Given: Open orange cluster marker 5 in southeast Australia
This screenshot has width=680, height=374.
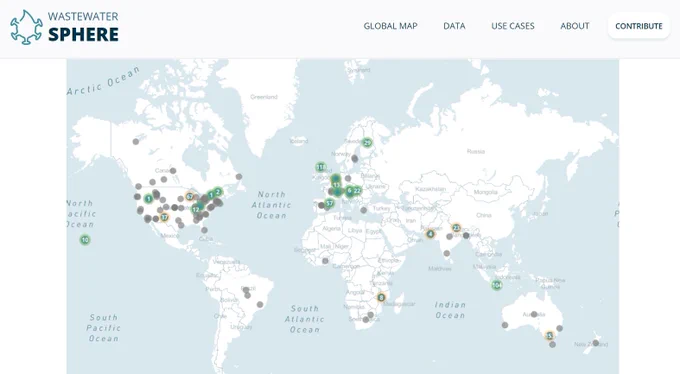Looking at the screenshot, I should pyautogui.click(x=549, y=335).
